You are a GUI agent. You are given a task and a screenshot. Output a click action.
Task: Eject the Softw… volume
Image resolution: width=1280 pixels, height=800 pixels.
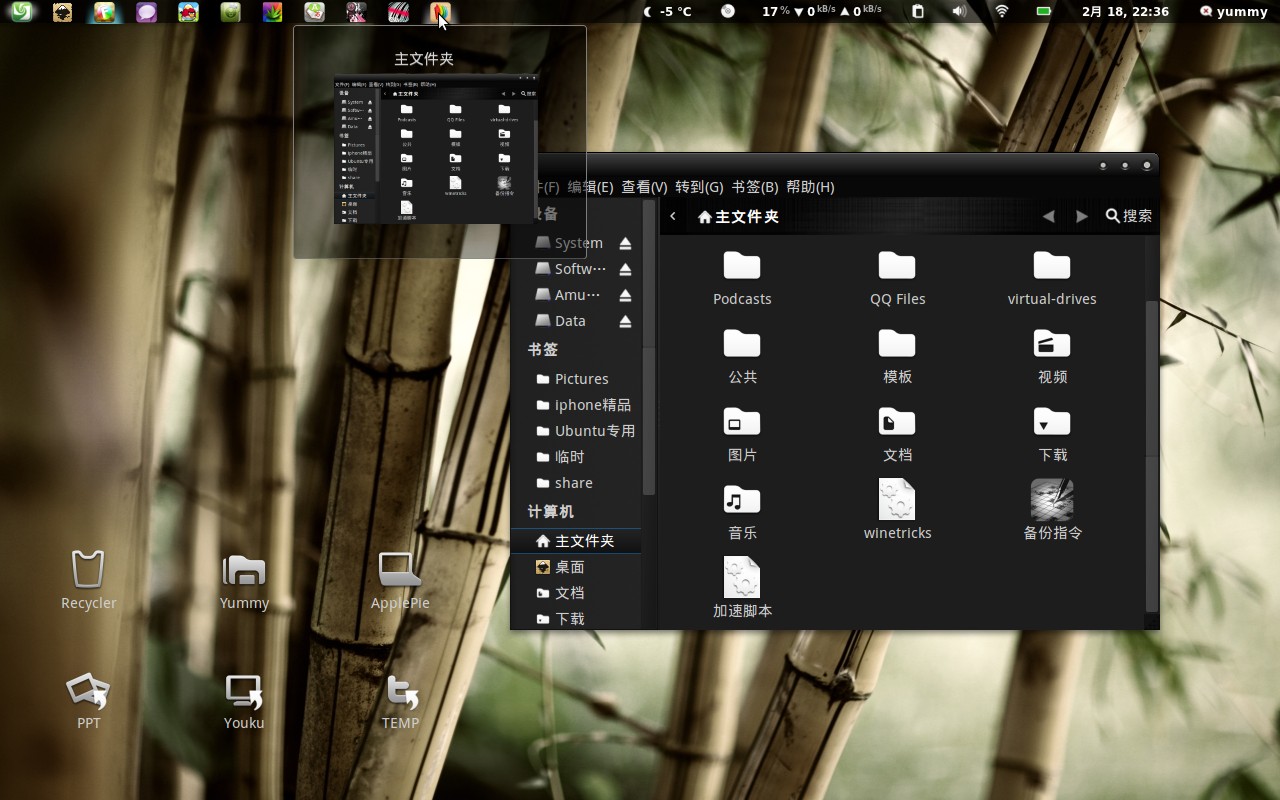tap(625, 269)
